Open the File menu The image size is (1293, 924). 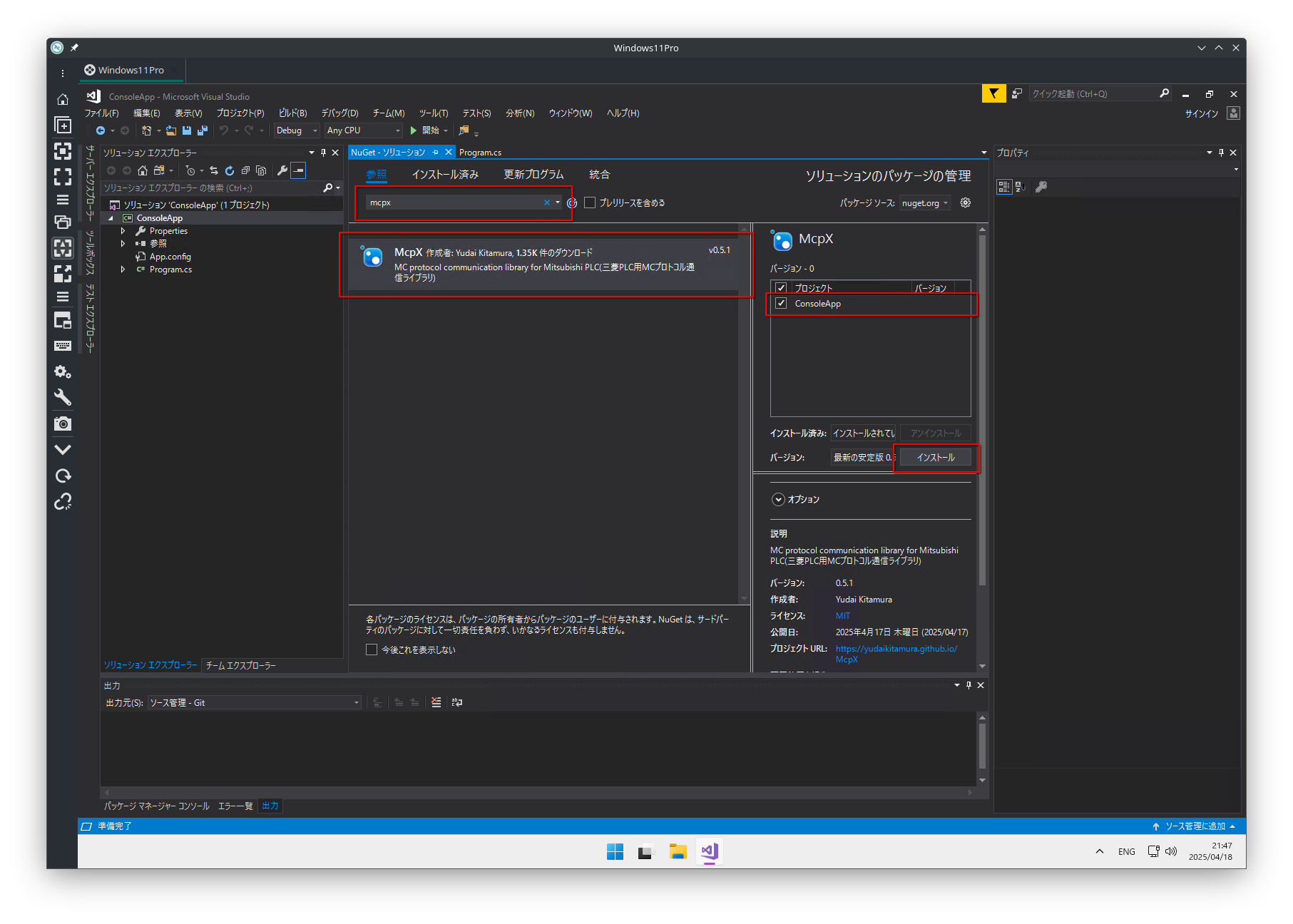(x=102, y=113)
